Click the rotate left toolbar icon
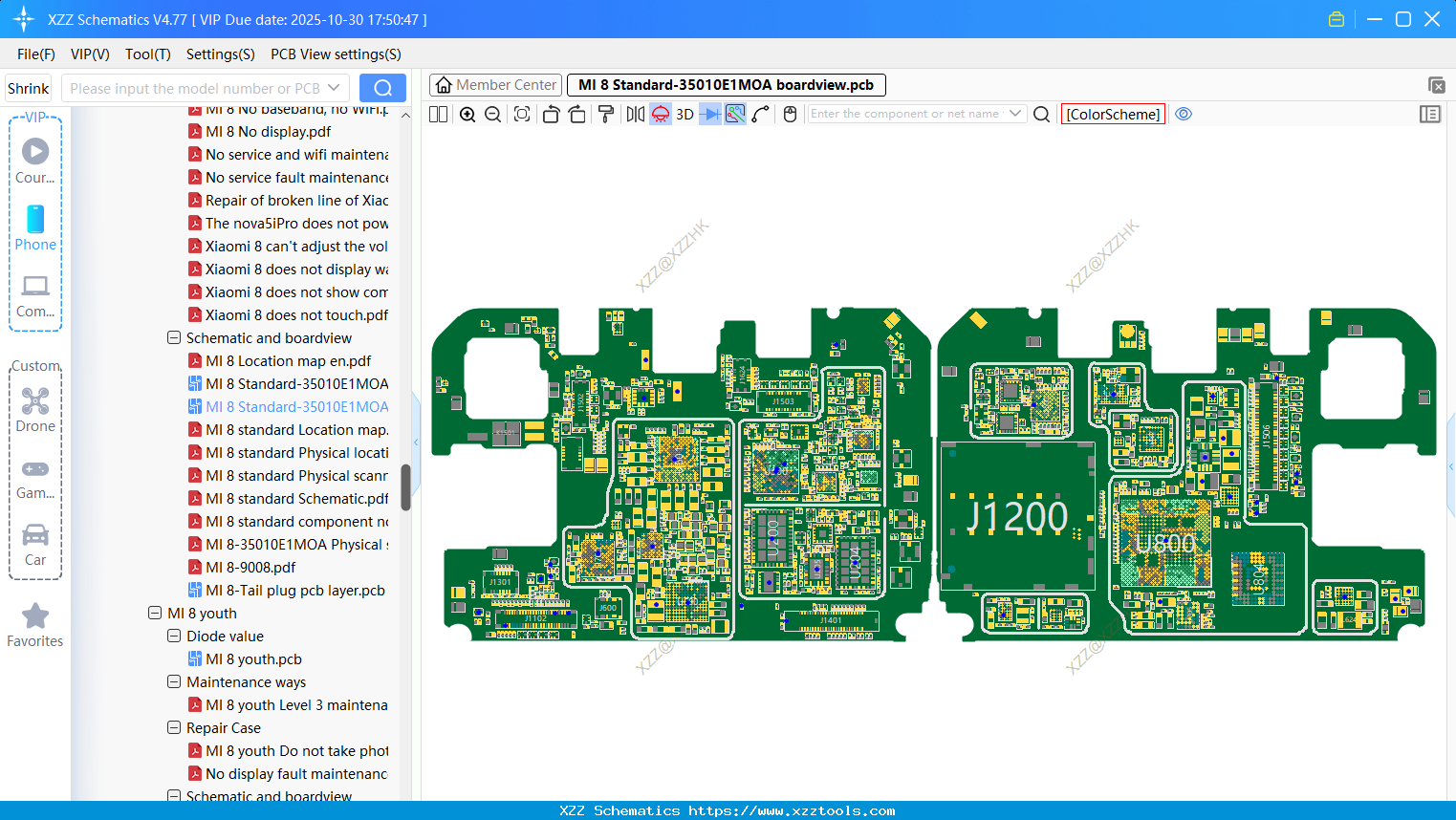The width and height of the screenshot is (1456, 820). (551, 114)
